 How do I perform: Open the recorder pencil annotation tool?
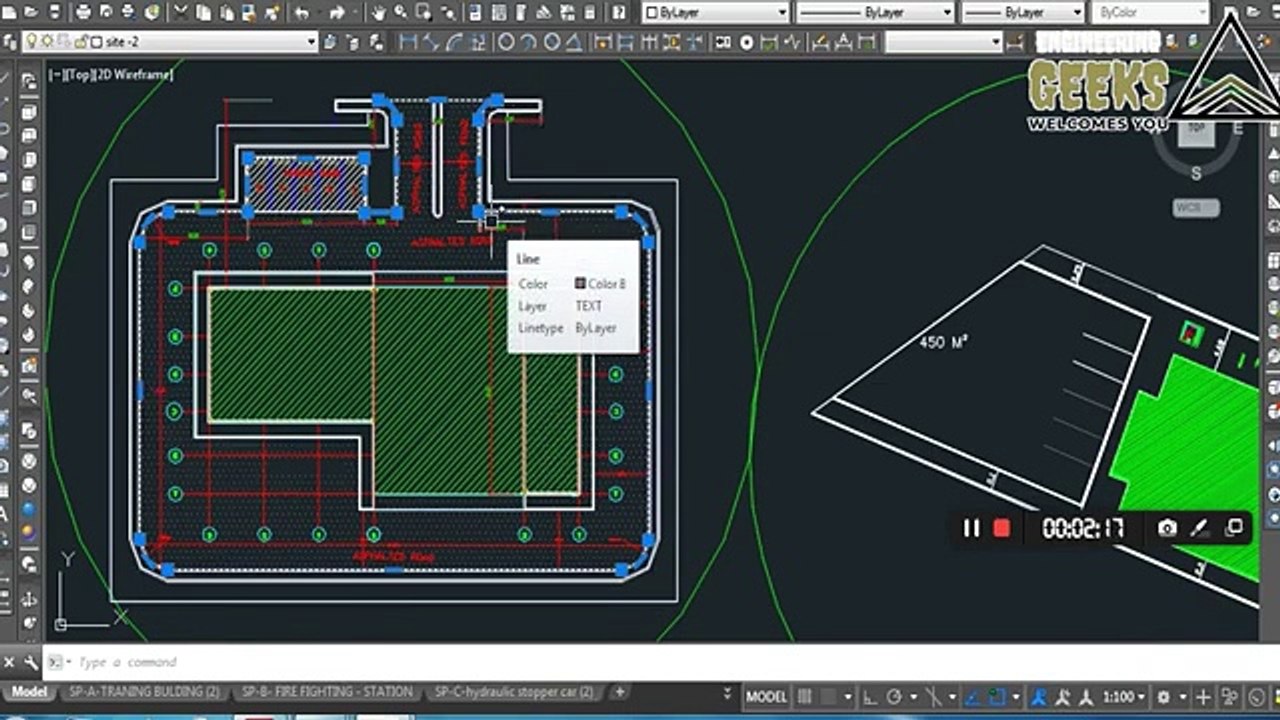[1201, 528]
